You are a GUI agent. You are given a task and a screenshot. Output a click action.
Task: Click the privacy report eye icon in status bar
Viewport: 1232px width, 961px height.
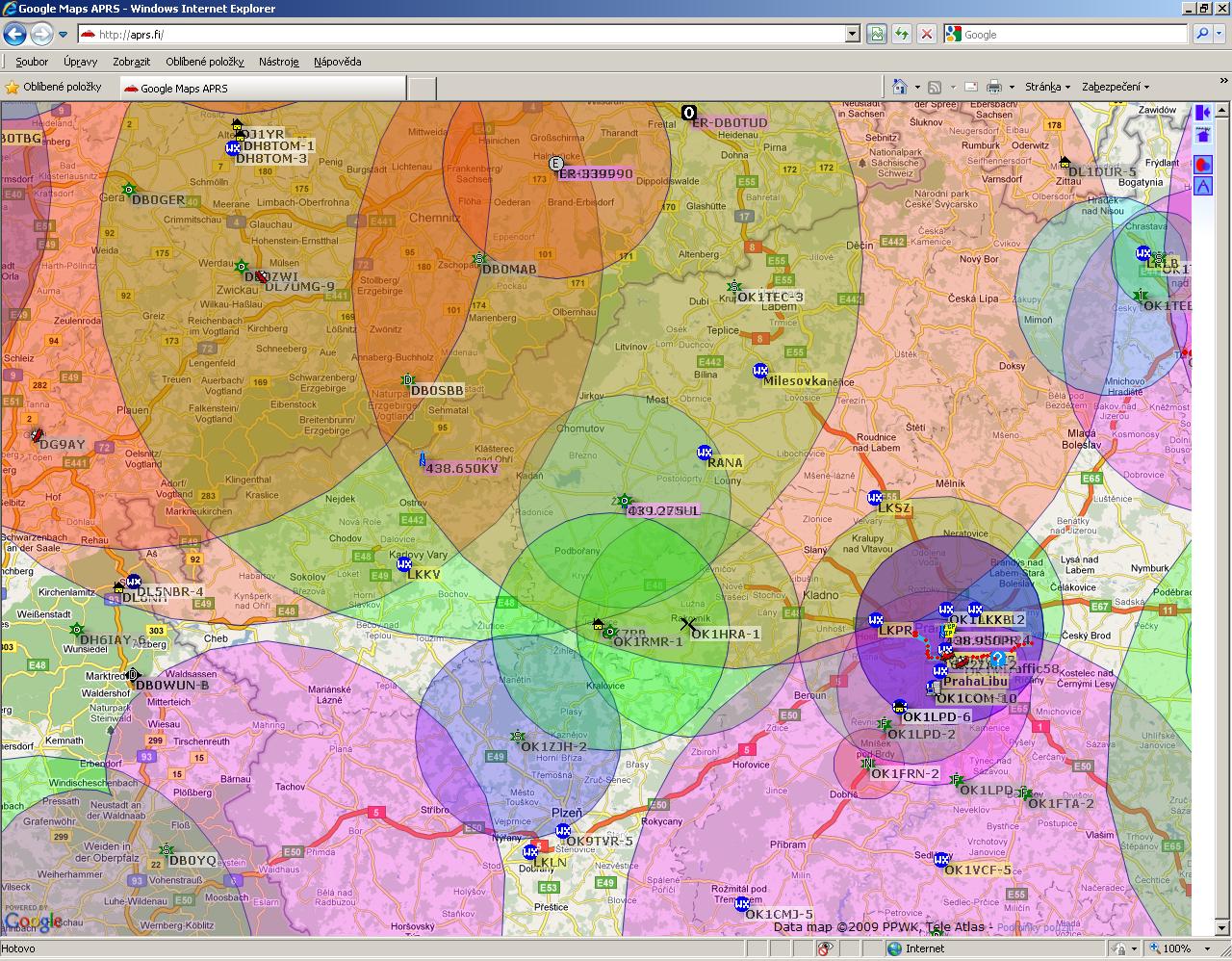(825, 948)
